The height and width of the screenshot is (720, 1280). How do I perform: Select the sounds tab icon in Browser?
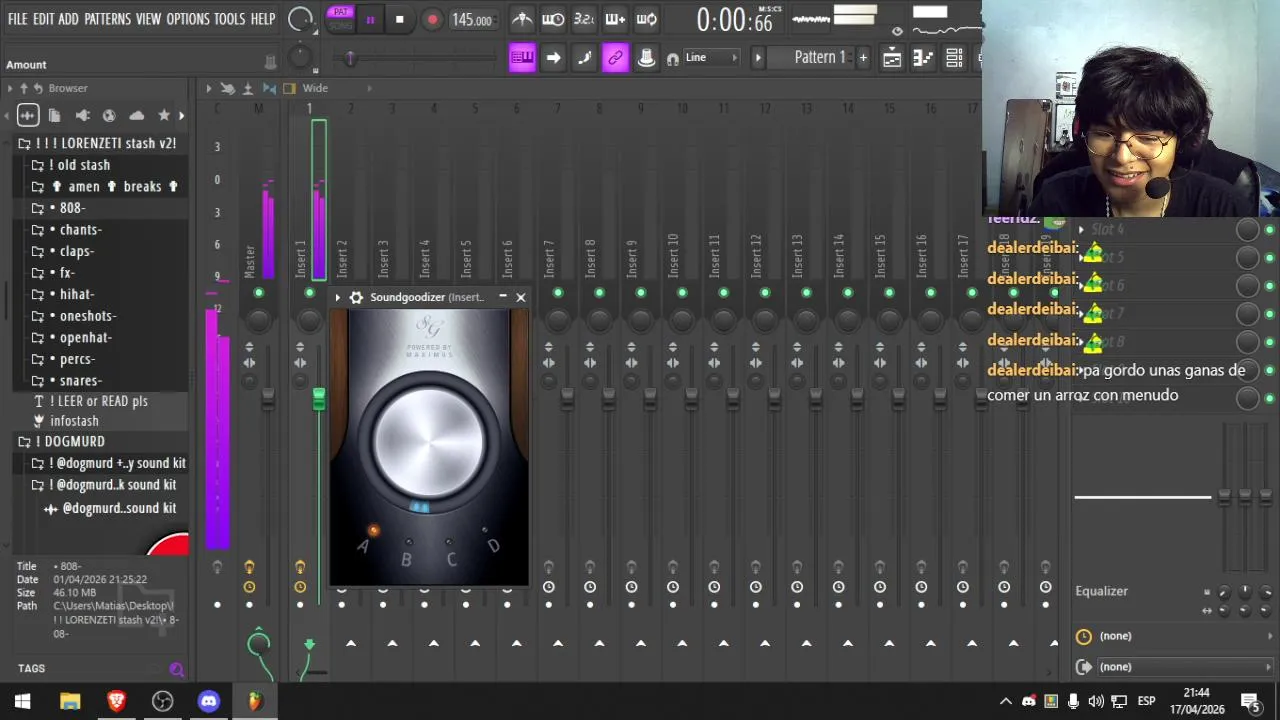[27, 115]
